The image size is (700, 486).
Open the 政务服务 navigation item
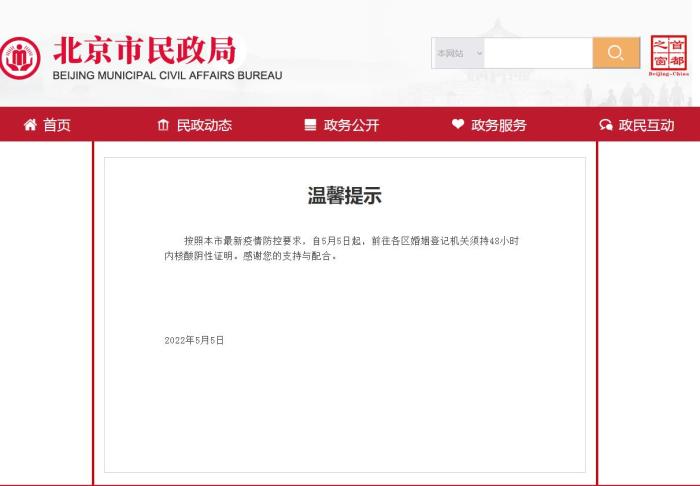coord(498,125)
